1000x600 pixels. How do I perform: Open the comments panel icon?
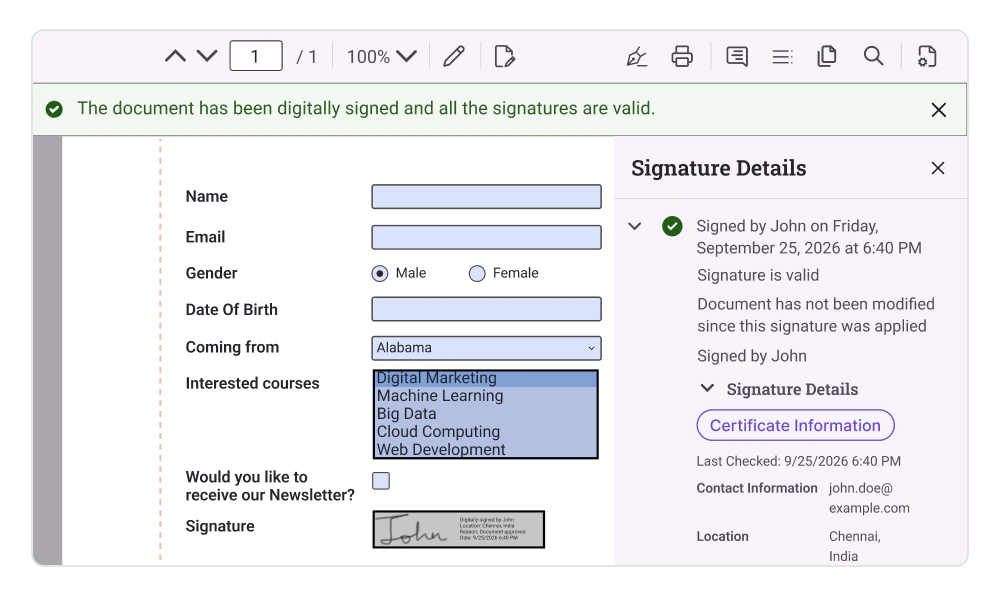(737, 56)
